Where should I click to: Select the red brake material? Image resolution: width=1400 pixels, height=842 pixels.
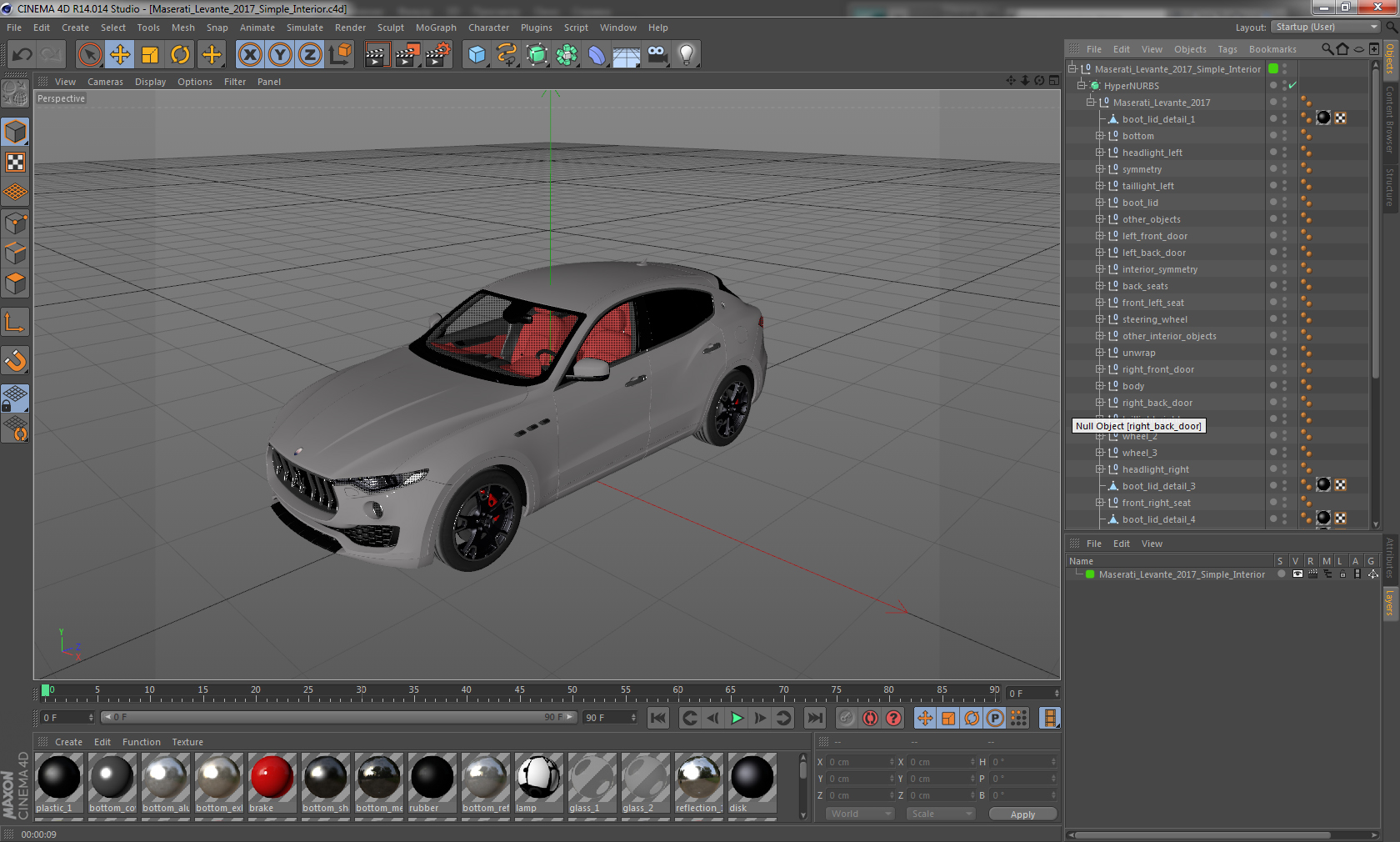[272, 784]
